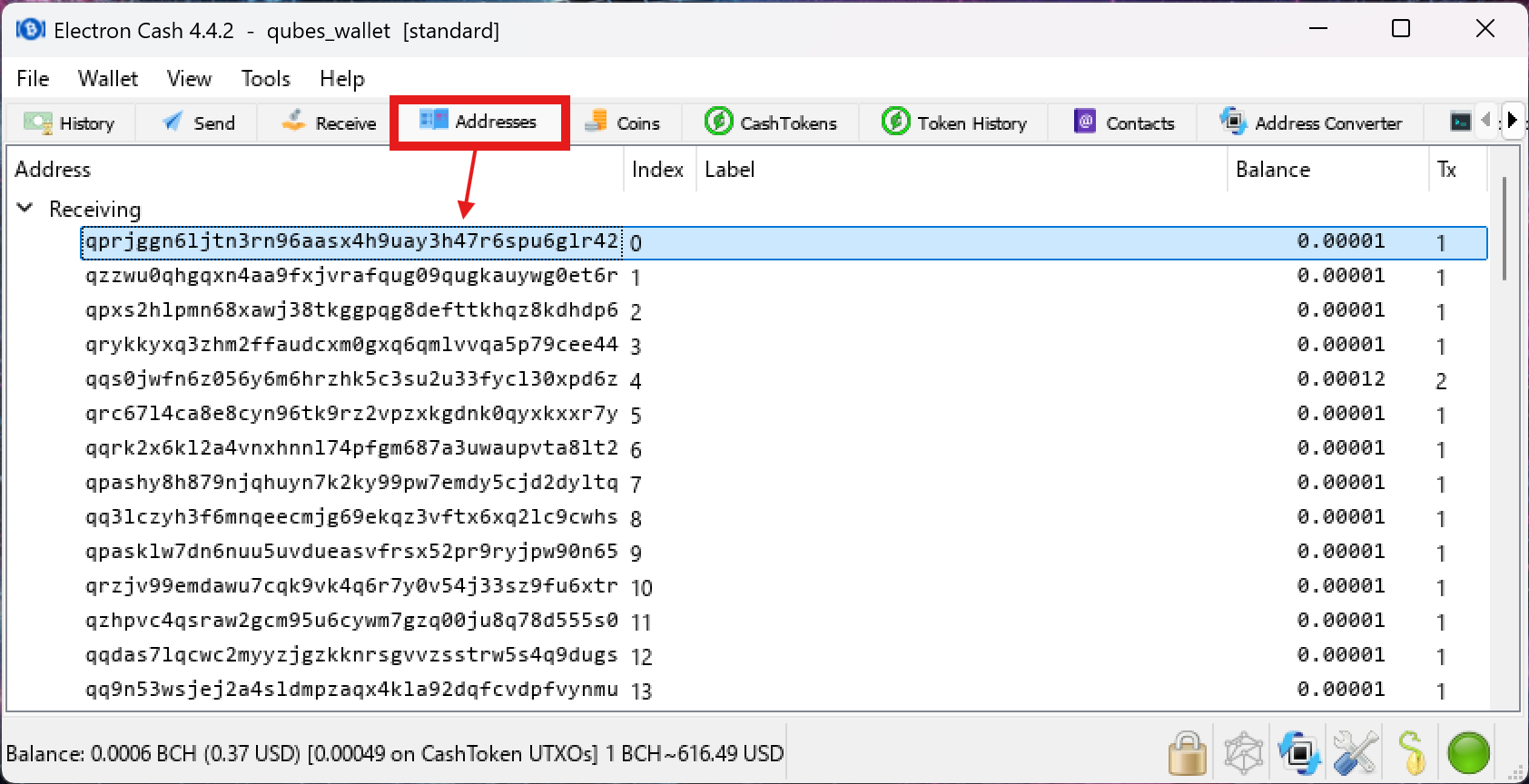Sort by the Label column header
The image size is (1529, 784).
[x=962, y=170]
